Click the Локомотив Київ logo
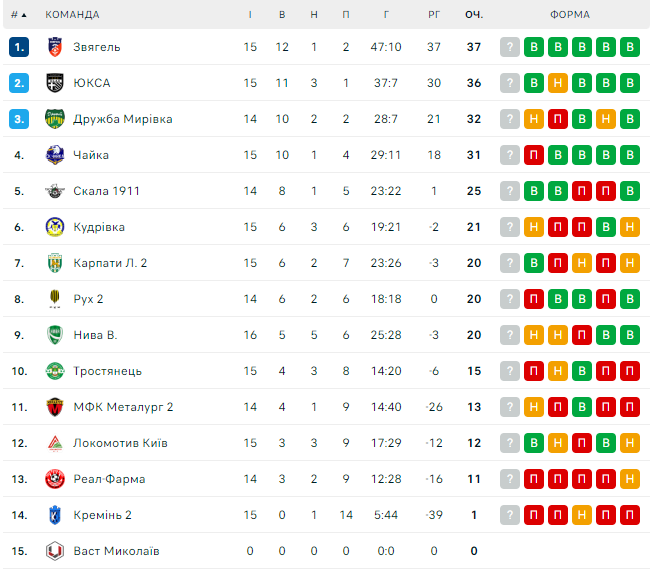The height and width of the screenshot is (571, 652). click(55, 443)
